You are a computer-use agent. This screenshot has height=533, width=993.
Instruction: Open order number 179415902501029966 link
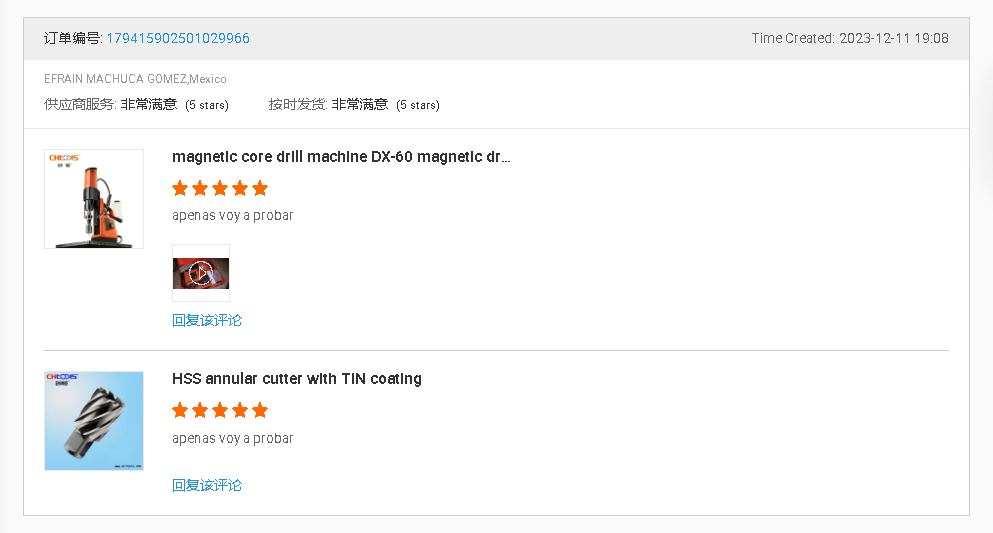click(178, 39)
